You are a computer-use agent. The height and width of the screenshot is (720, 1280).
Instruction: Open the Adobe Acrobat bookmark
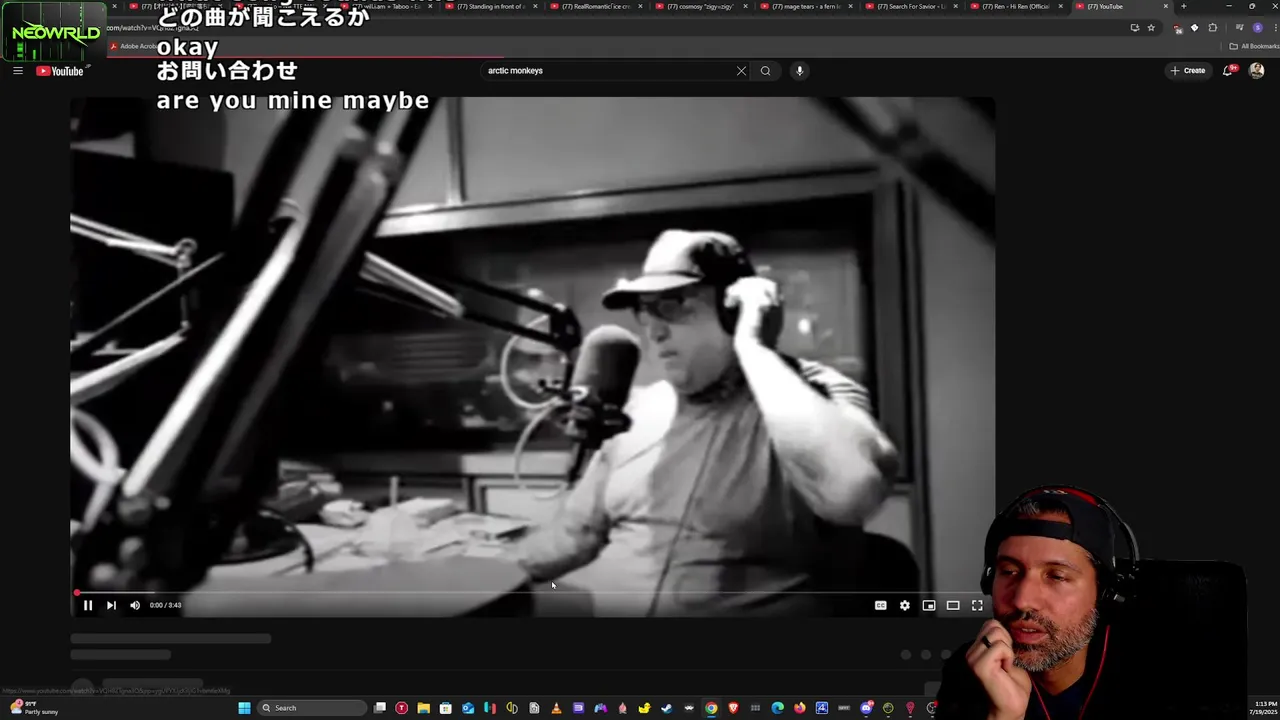coord(133,46)
